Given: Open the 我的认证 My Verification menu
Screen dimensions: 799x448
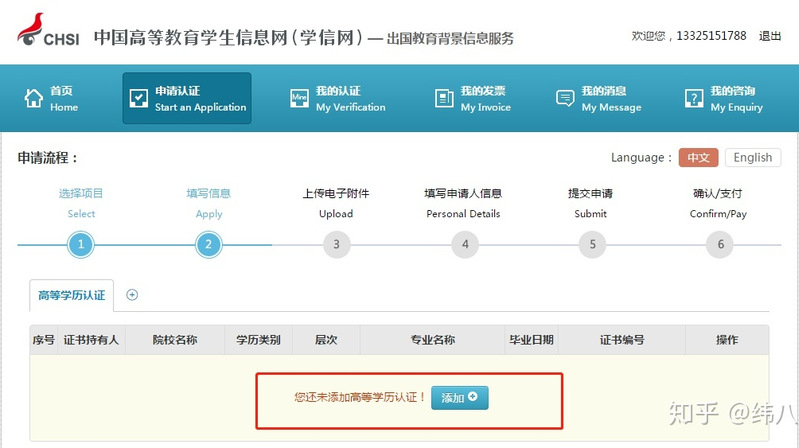Looking at the screenshot, I should click(350, 98).
